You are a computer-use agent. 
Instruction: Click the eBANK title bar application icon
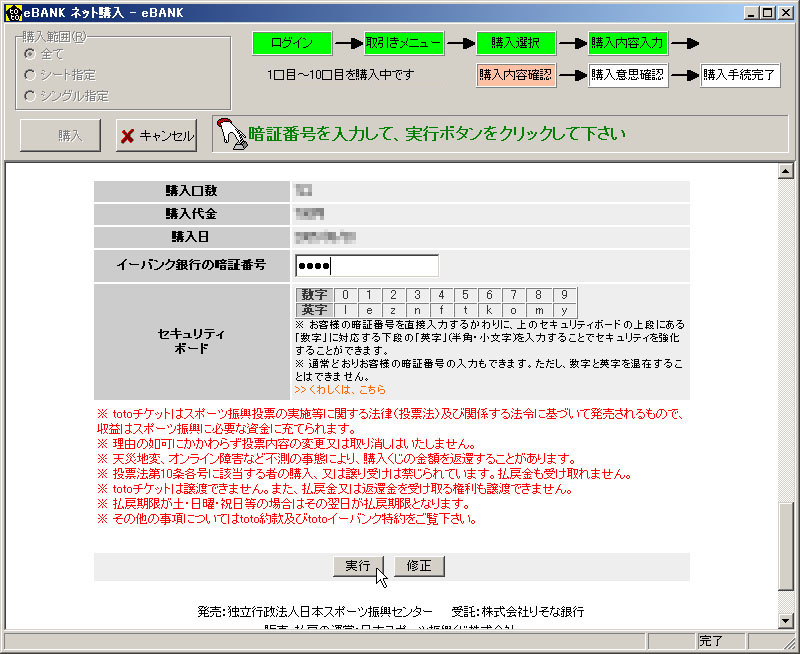[12, 12]
